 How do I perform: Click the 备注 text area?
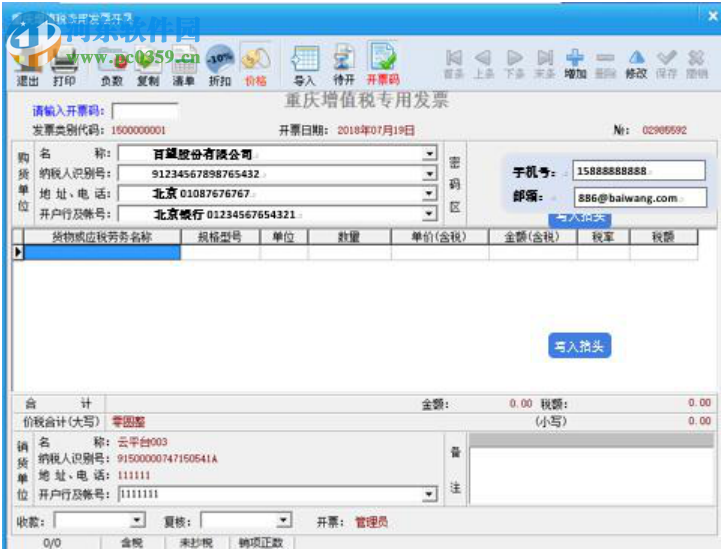(592, 476)
